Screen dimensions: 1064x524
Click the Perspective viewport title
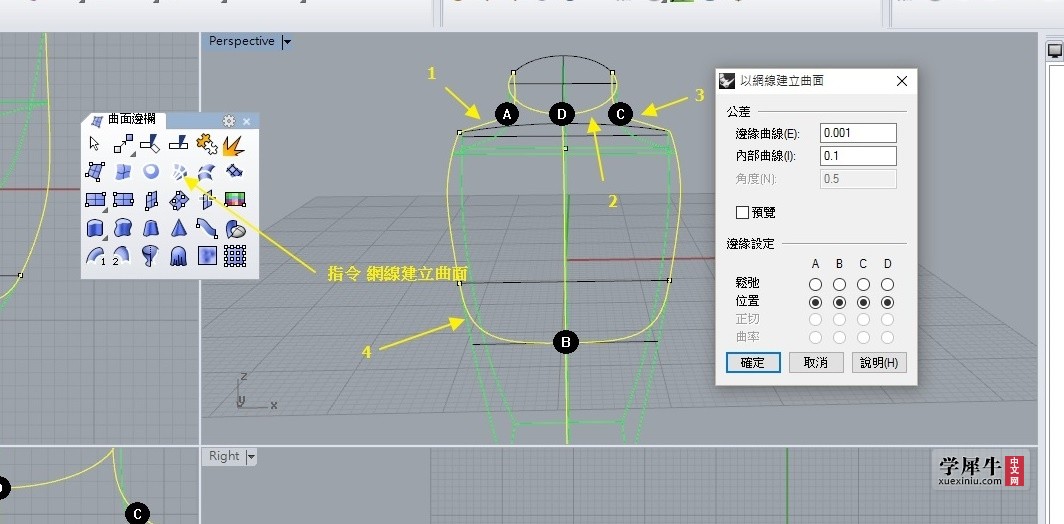click(242, 41)
